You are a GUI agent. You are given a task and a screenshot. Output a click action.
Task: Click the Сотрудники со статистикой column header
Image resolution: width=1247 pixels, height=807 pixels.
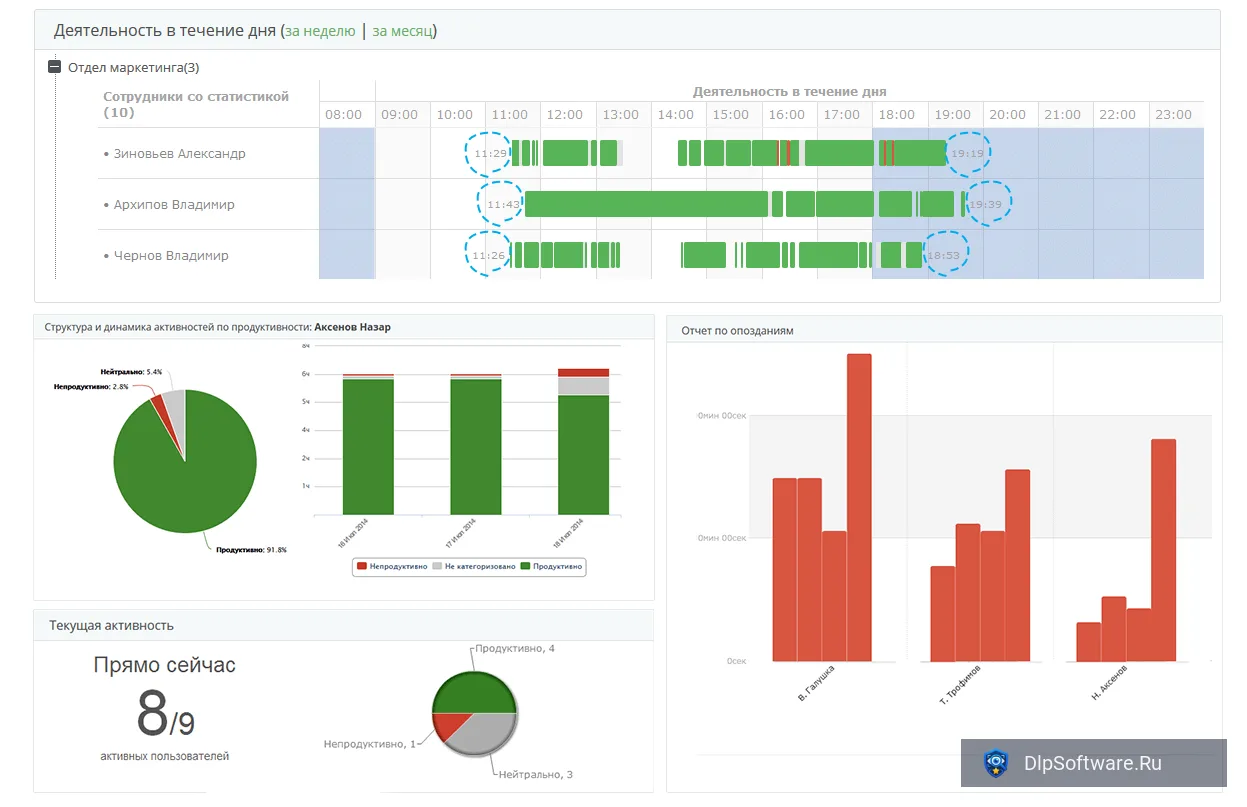point(196,104)
